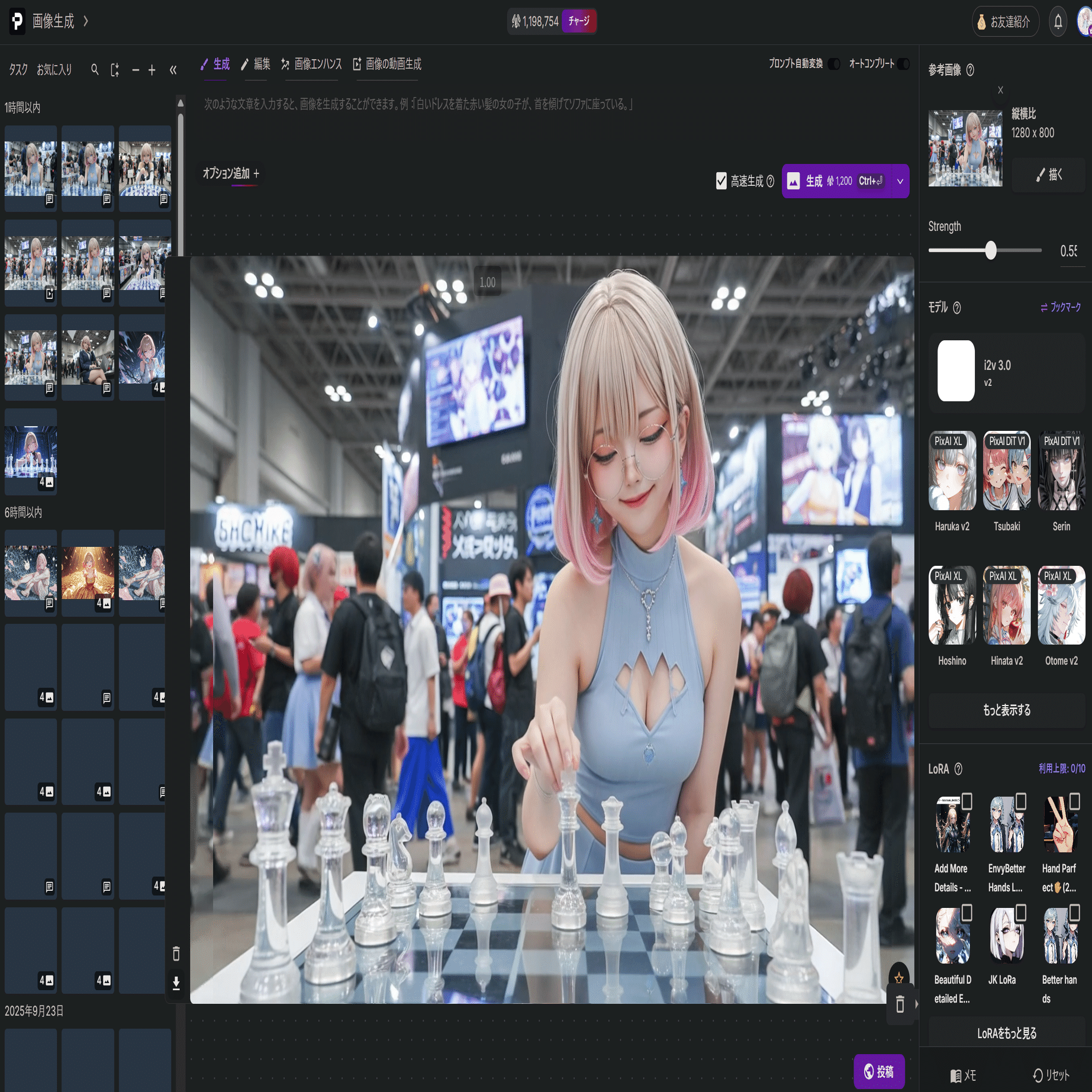Open the 生成 button dropdown arrow
The image size is (1092, 1092).
point(900,182)
